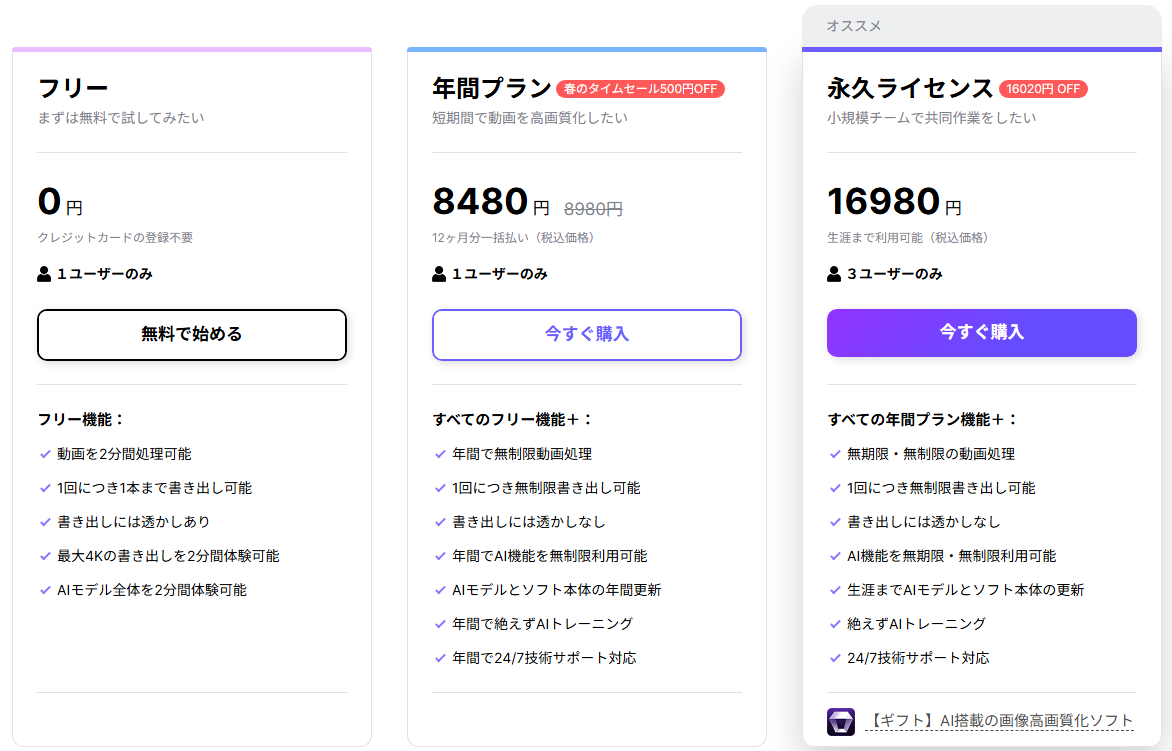Image resolution: width=1172 pixels, height=751 pixels.
Task: Click the 無料で始める button
Action: pyautogui.click(x=192, y=334)
